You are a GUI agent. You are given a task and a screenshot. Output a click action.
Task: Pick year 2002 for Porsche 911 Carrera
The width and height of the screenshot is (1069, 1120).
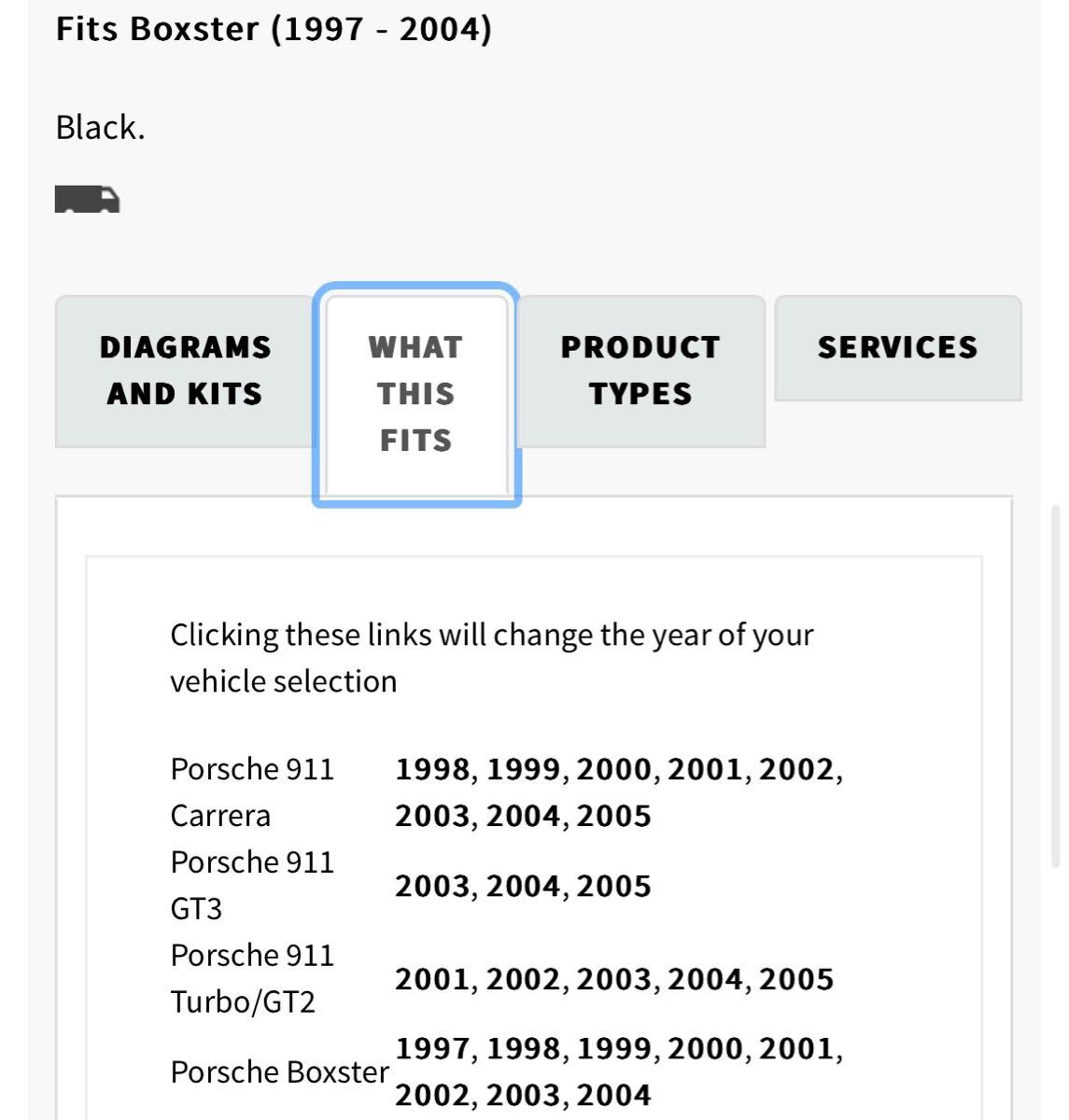pyautogui.click(x=795, y=769)
